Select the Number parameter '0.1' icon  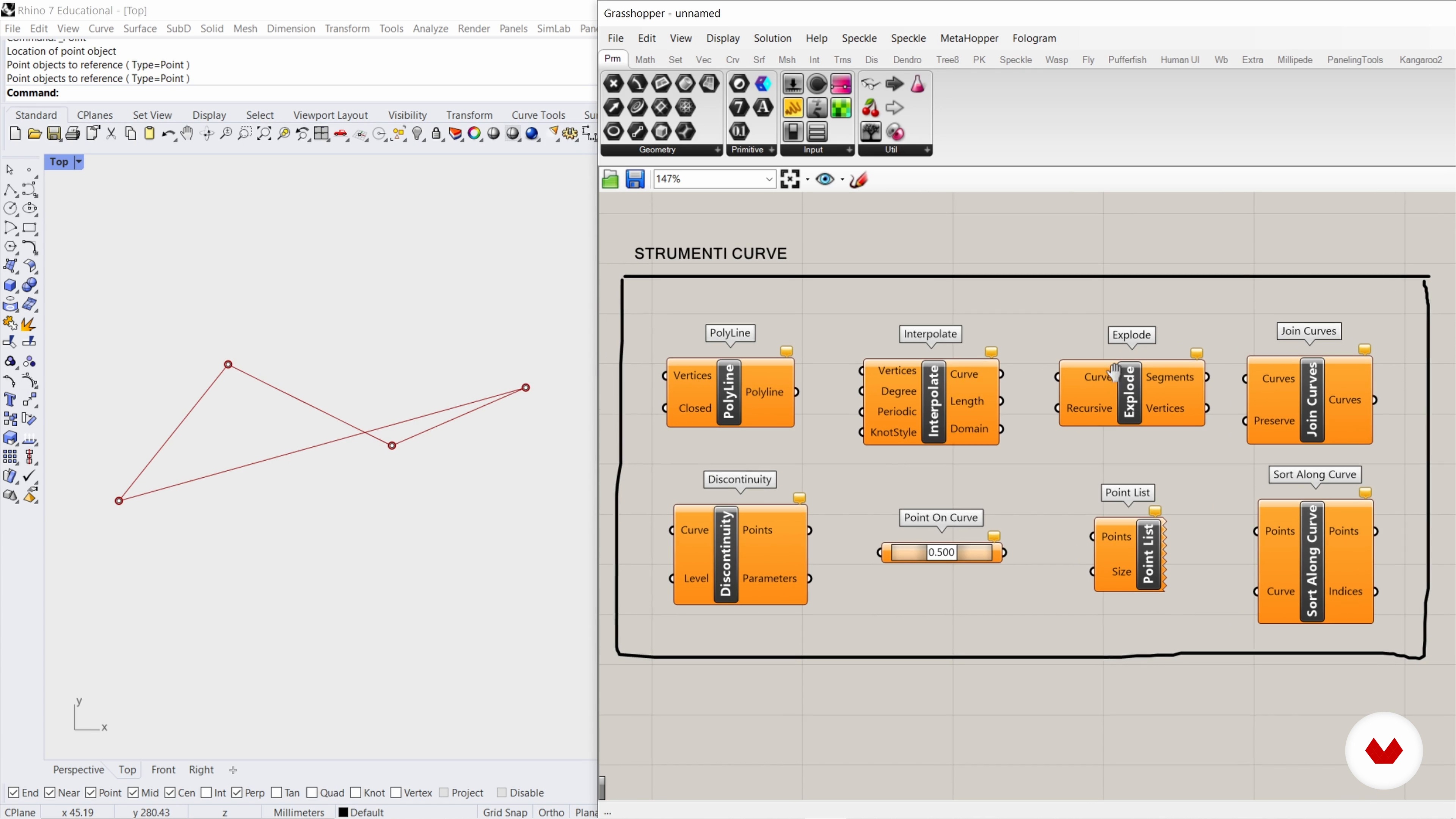coord(739,132)
